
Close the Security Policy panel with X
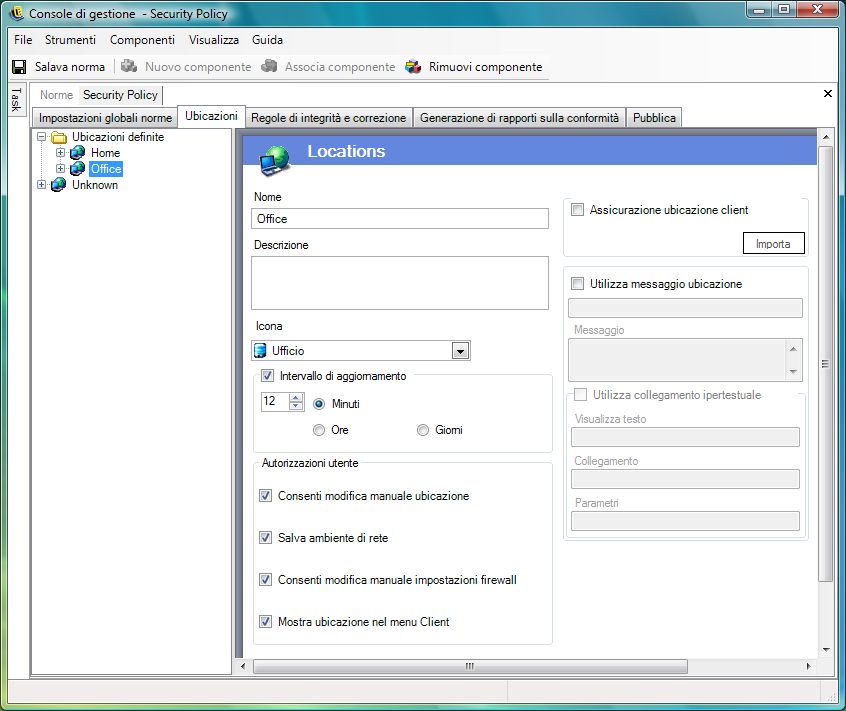pos(828,94)
